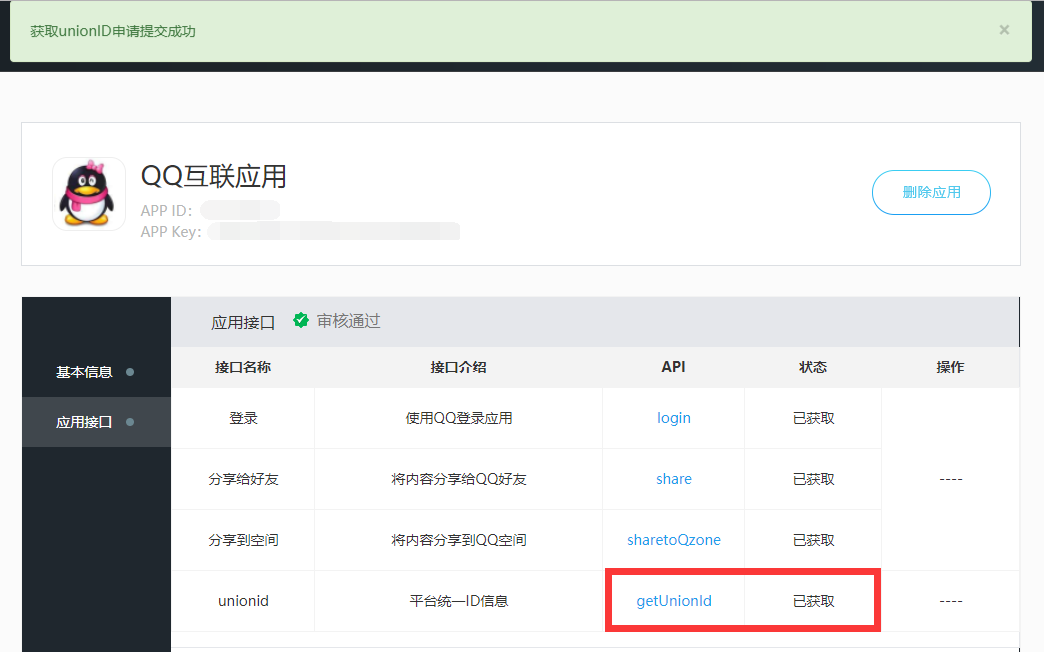Viewport: 1044px width, 652px height.
Task: Select the 应用接口 sidebar tab
Action: pos(96,422)
